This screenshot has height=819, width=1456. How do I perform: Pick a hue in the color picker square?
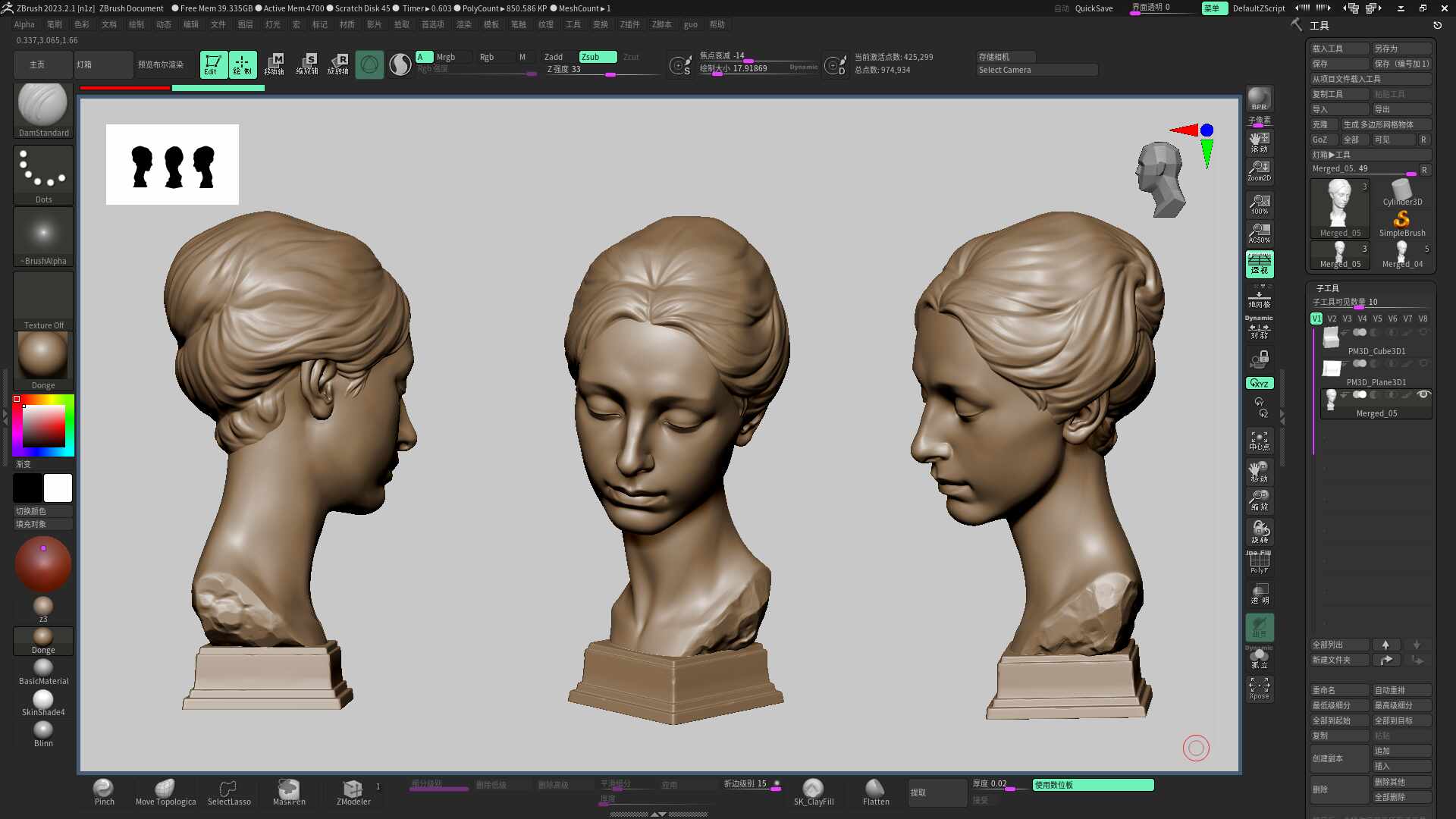43,425
